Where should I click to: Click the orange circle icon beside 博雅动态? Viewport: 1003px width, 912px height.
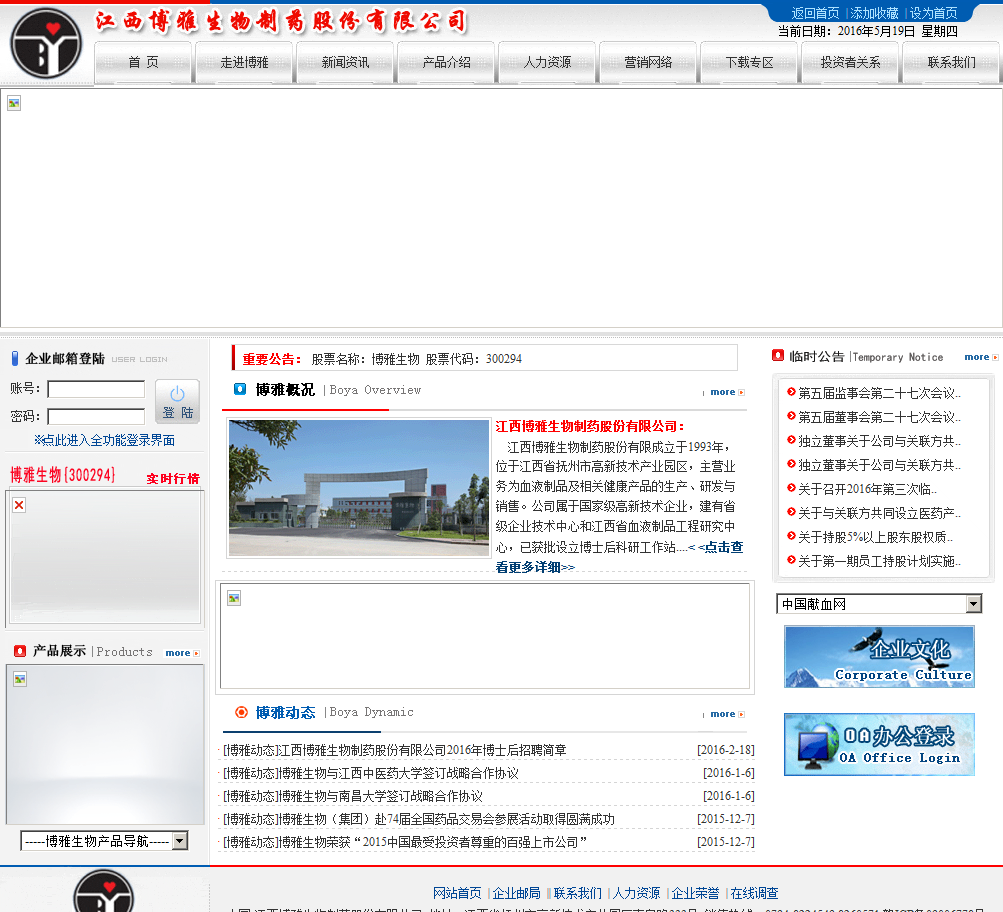(x=241, y=712)
